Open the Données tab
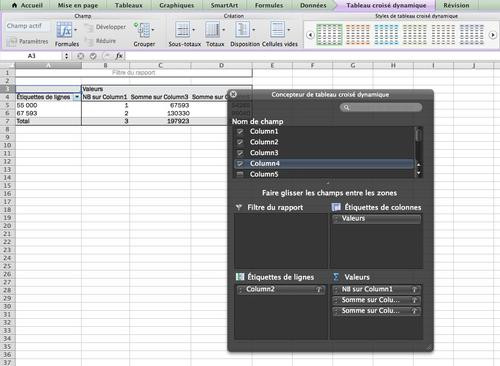500x366 pixels. [x=313, y=5]
